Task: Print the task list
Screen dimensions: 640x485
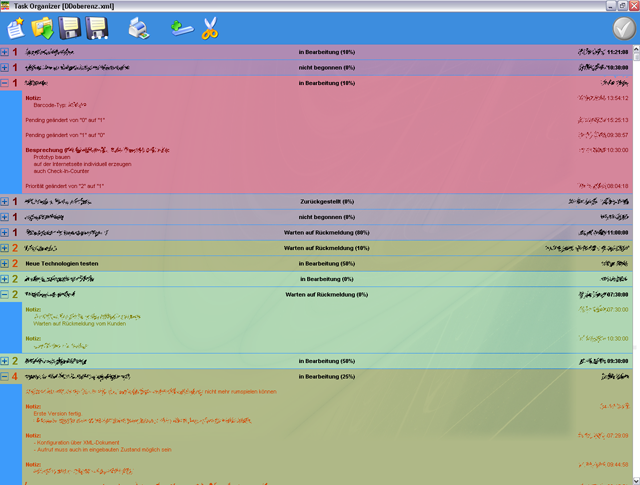Action: [x=139, y=29]
